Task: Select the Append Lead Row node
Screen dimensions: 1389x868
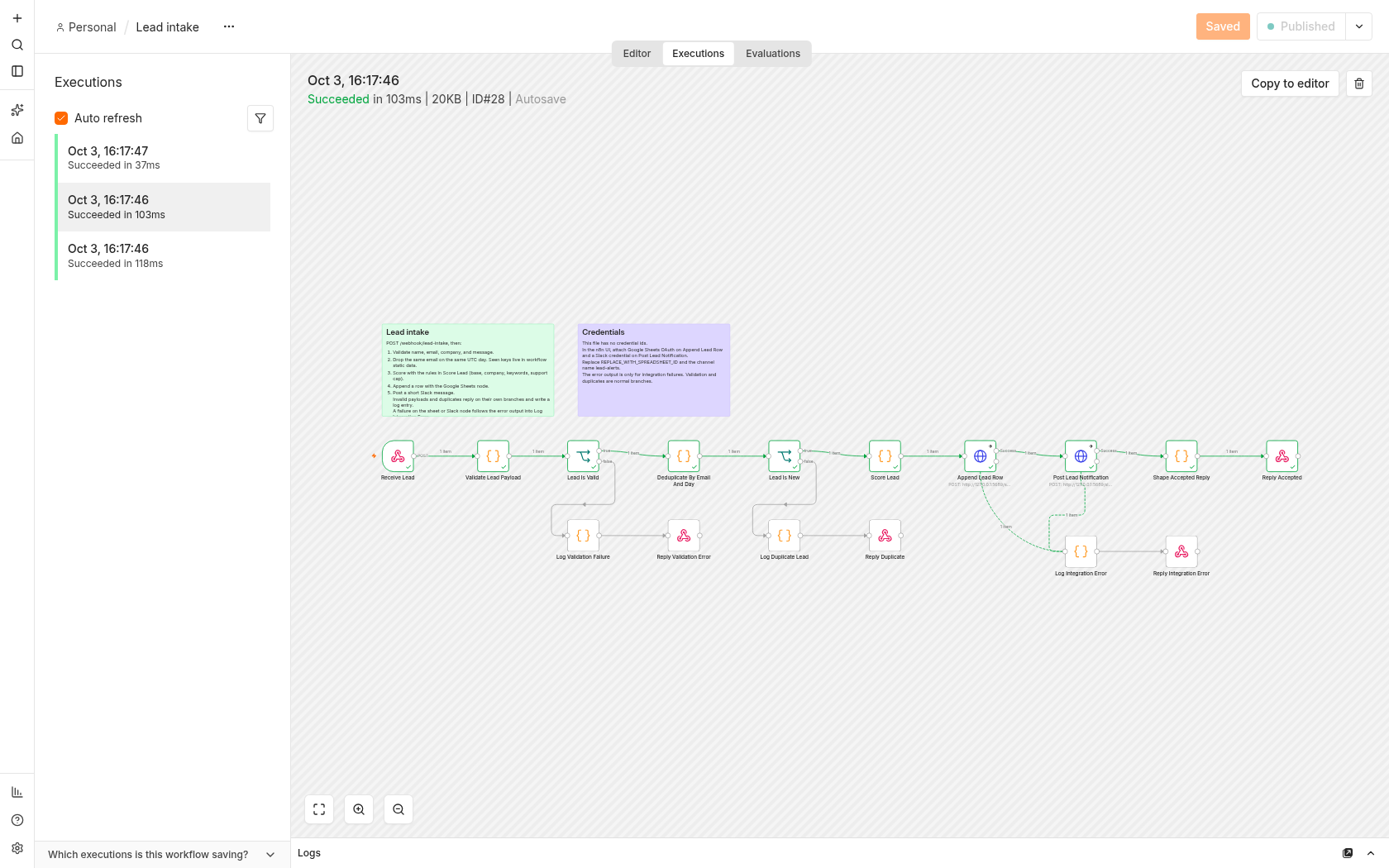Action: click(980, 456)
